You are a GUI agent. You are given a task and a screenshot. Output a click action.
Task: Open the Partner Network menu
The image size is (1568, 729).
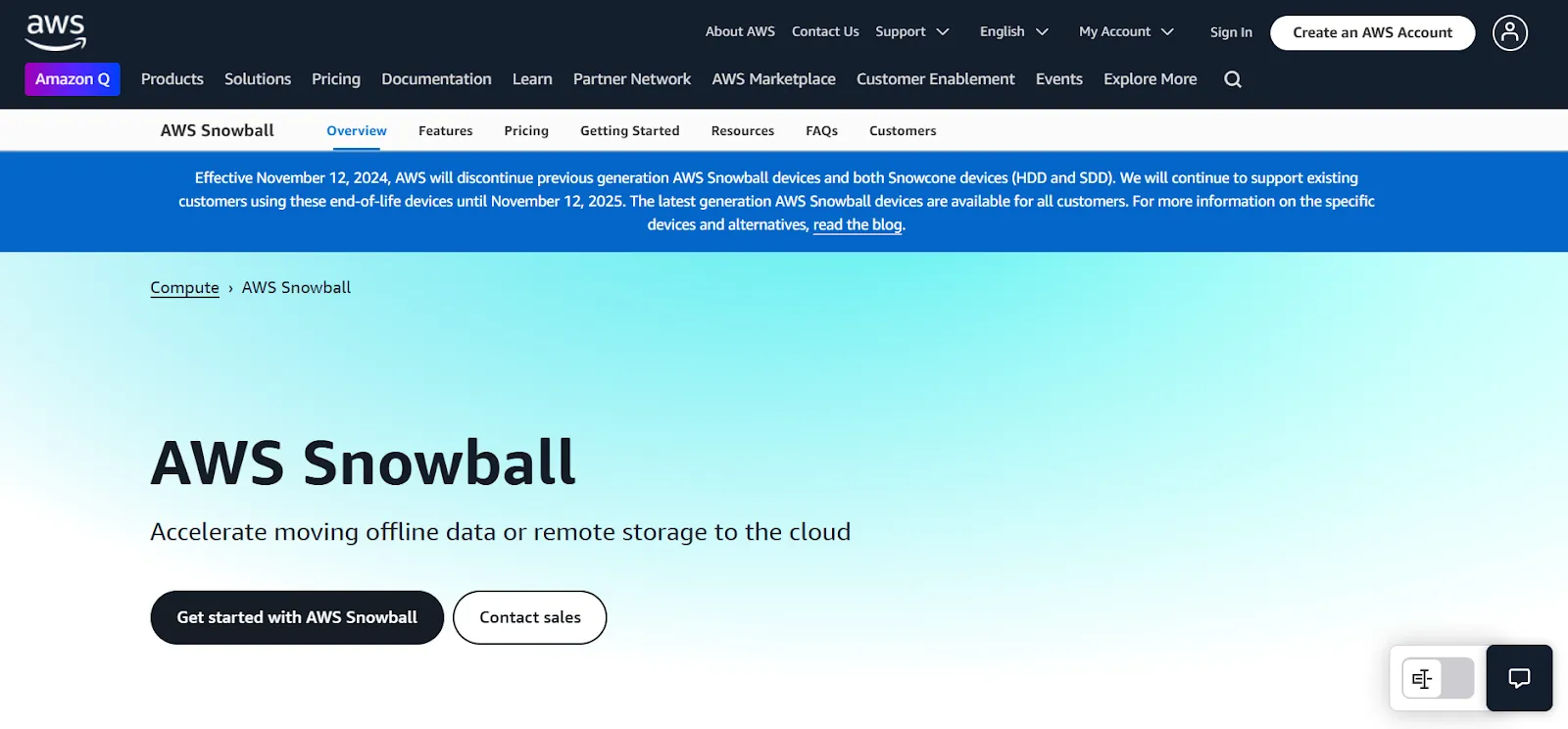632,79
